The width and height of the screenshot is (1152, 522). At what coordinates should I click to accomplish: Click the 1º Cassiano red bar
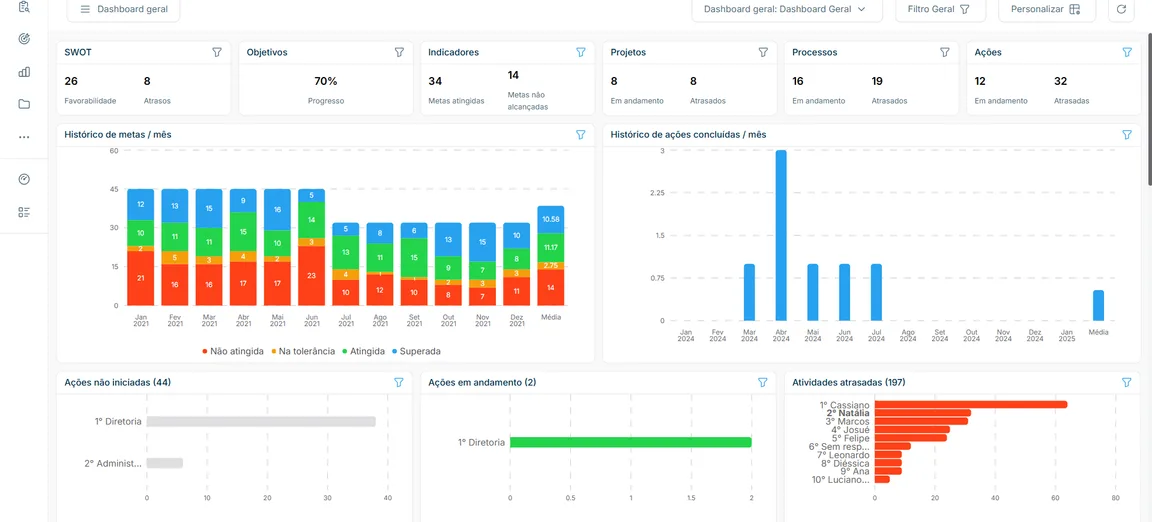[971, 404]
